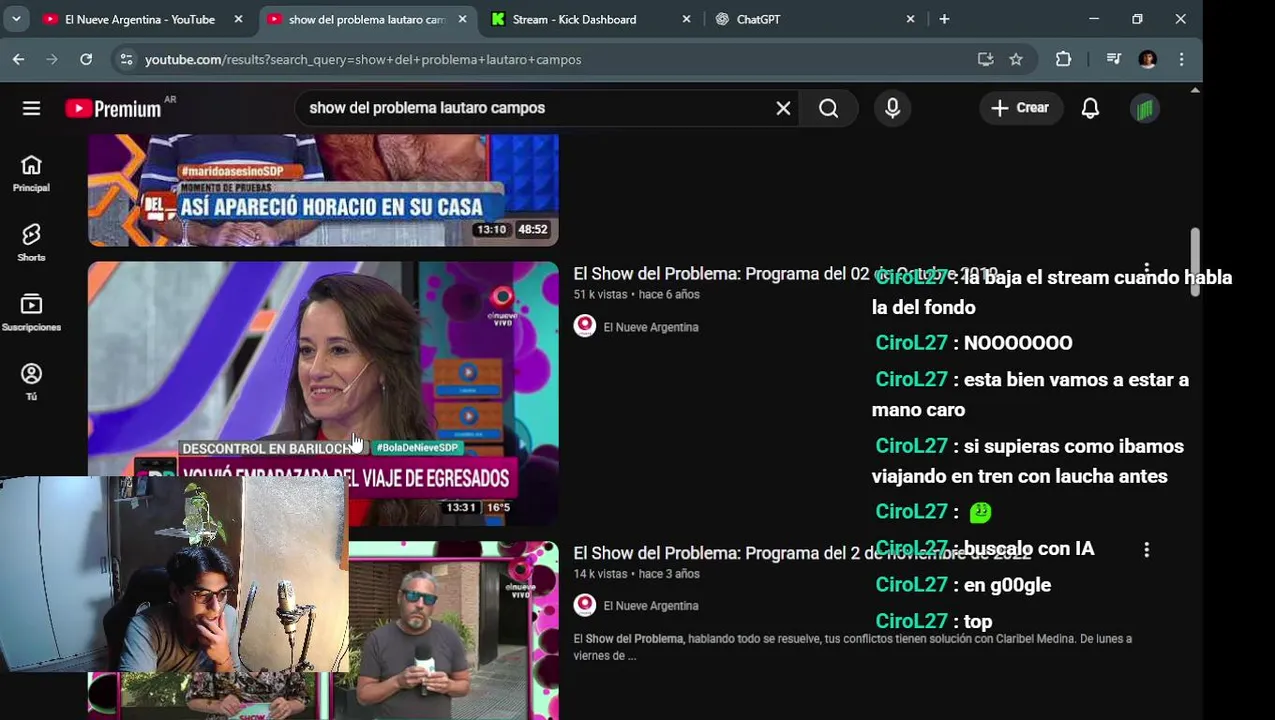
Task: Start voice search with microphone
Action: click(x=892, y=108)
